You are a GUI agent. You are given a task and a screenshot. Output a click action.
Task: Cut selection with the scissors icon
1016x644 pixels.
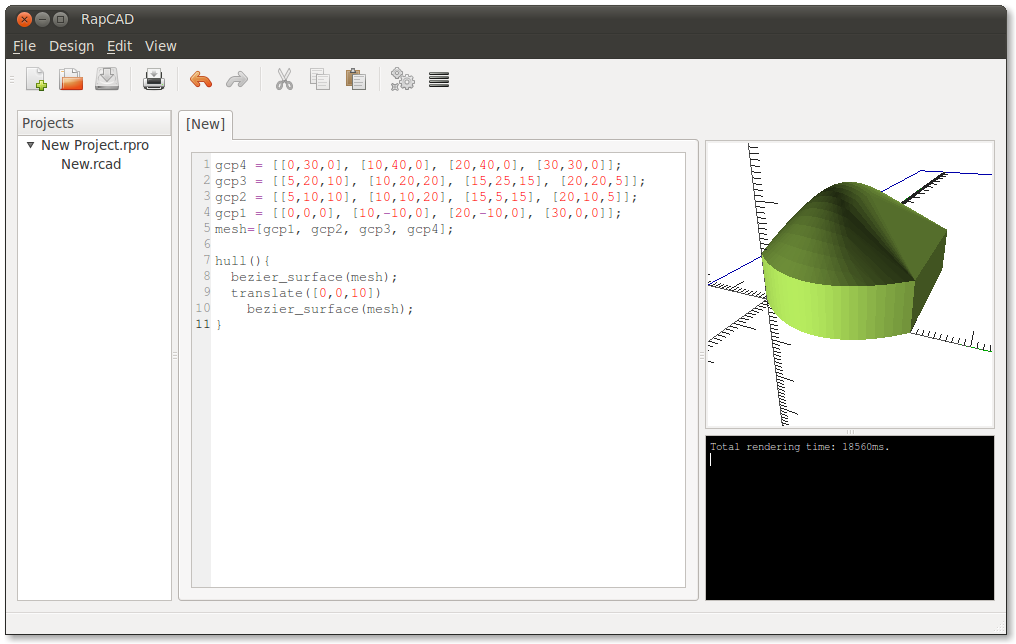tap(284, 80)
